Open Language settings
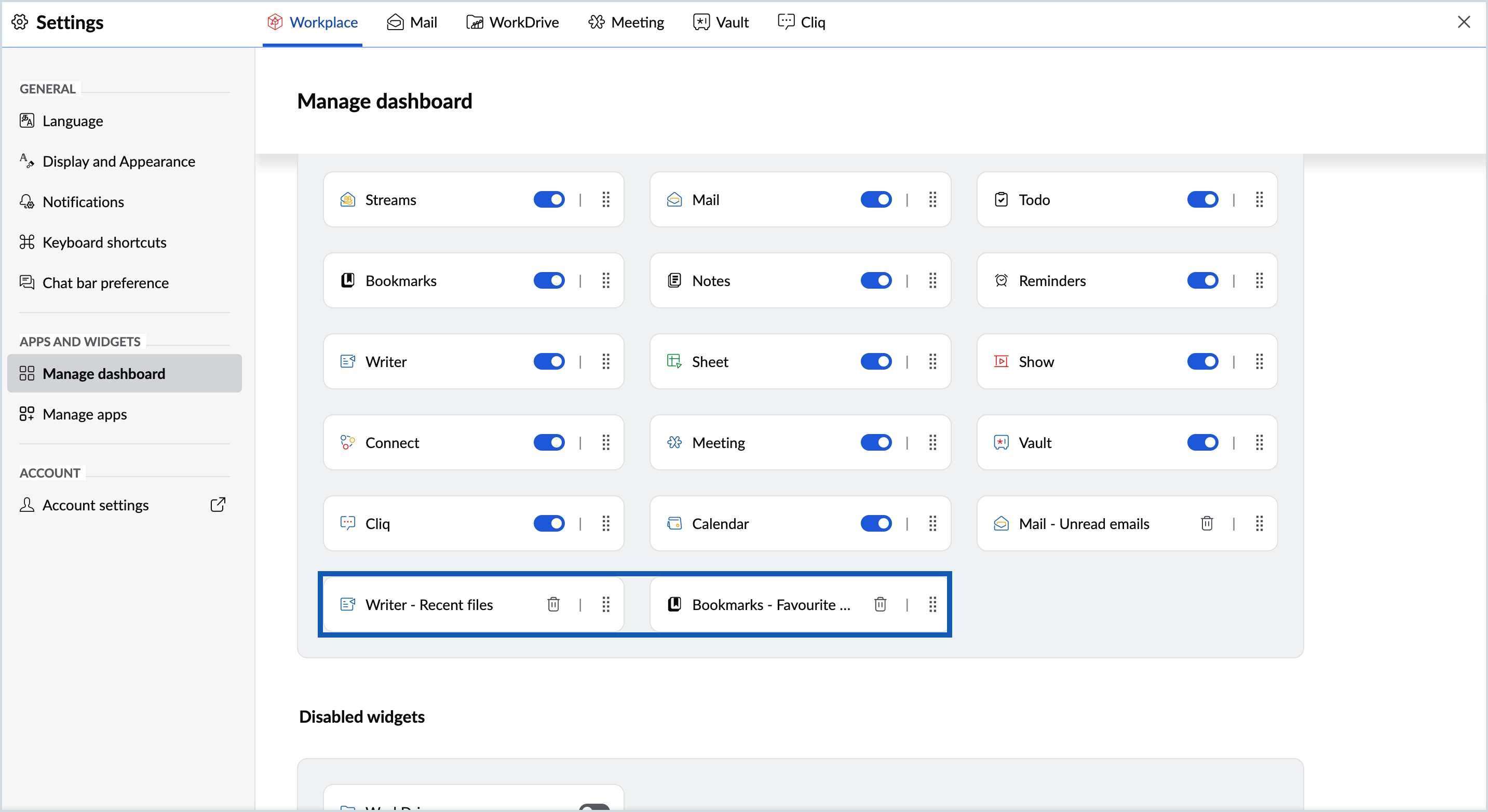The image size is (1488, 812). click(124, 121)
